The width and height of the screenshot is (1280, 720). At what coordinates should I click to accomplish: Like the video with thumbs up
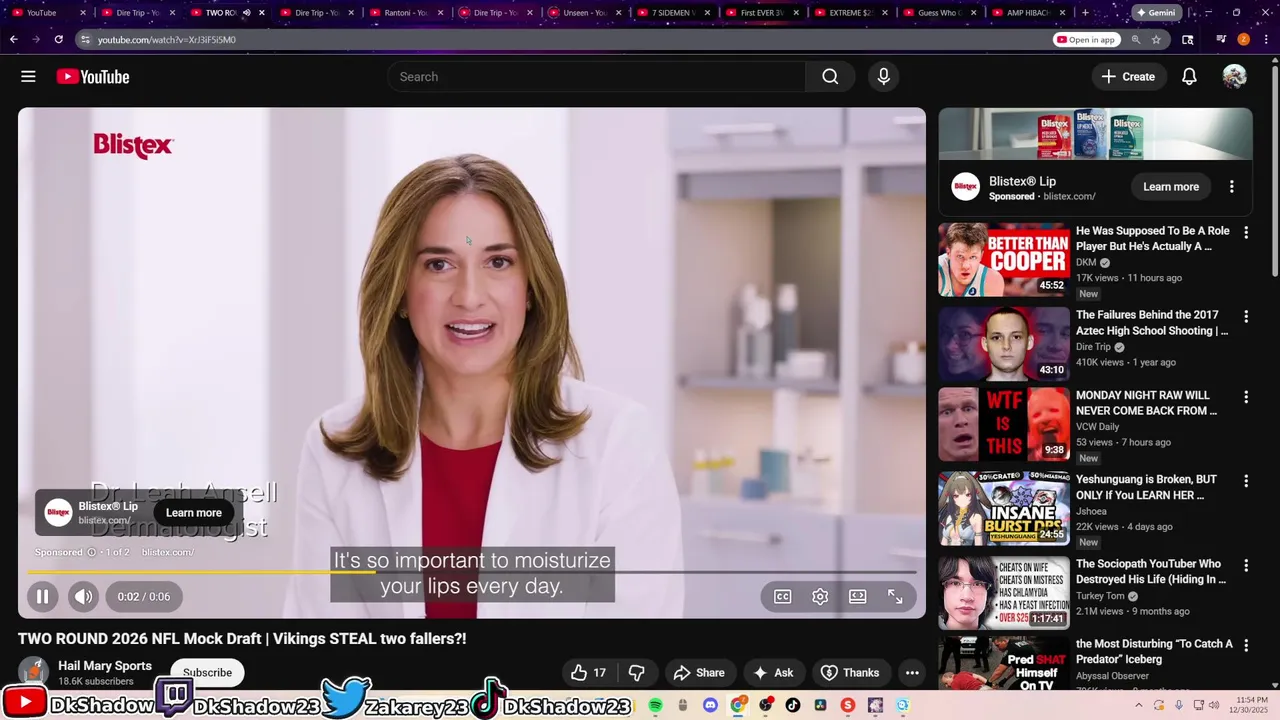point(588,673)
